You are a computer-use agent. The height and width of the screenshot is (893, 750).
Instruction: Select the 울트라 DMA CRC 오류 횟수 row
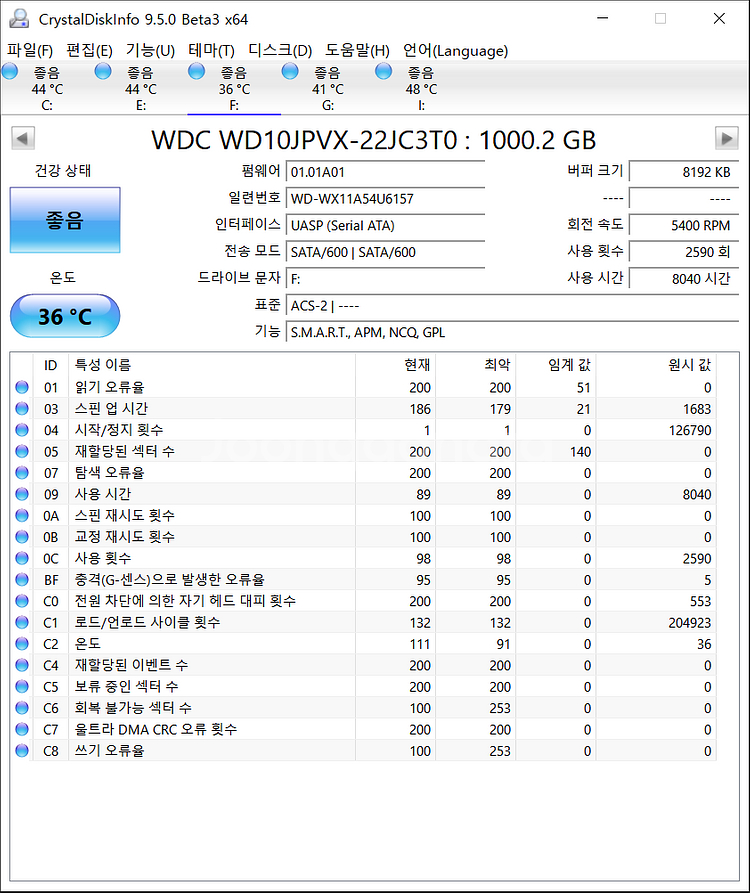pos(363,729)
